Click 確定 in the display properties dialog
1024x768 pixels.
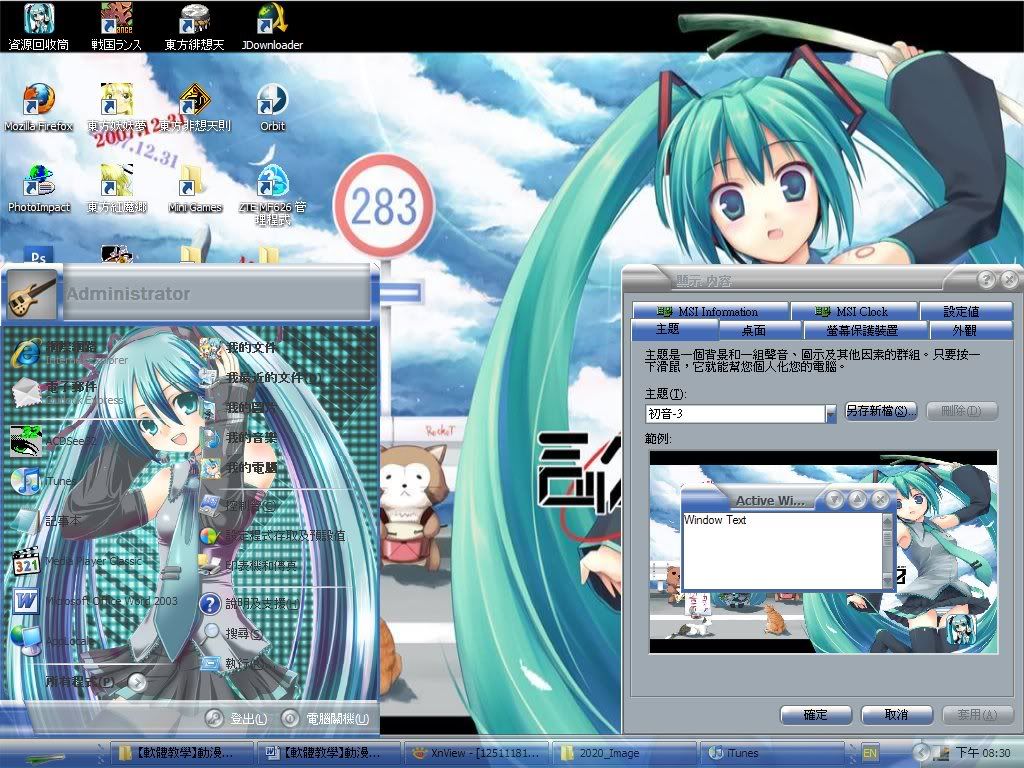(816, 715)
